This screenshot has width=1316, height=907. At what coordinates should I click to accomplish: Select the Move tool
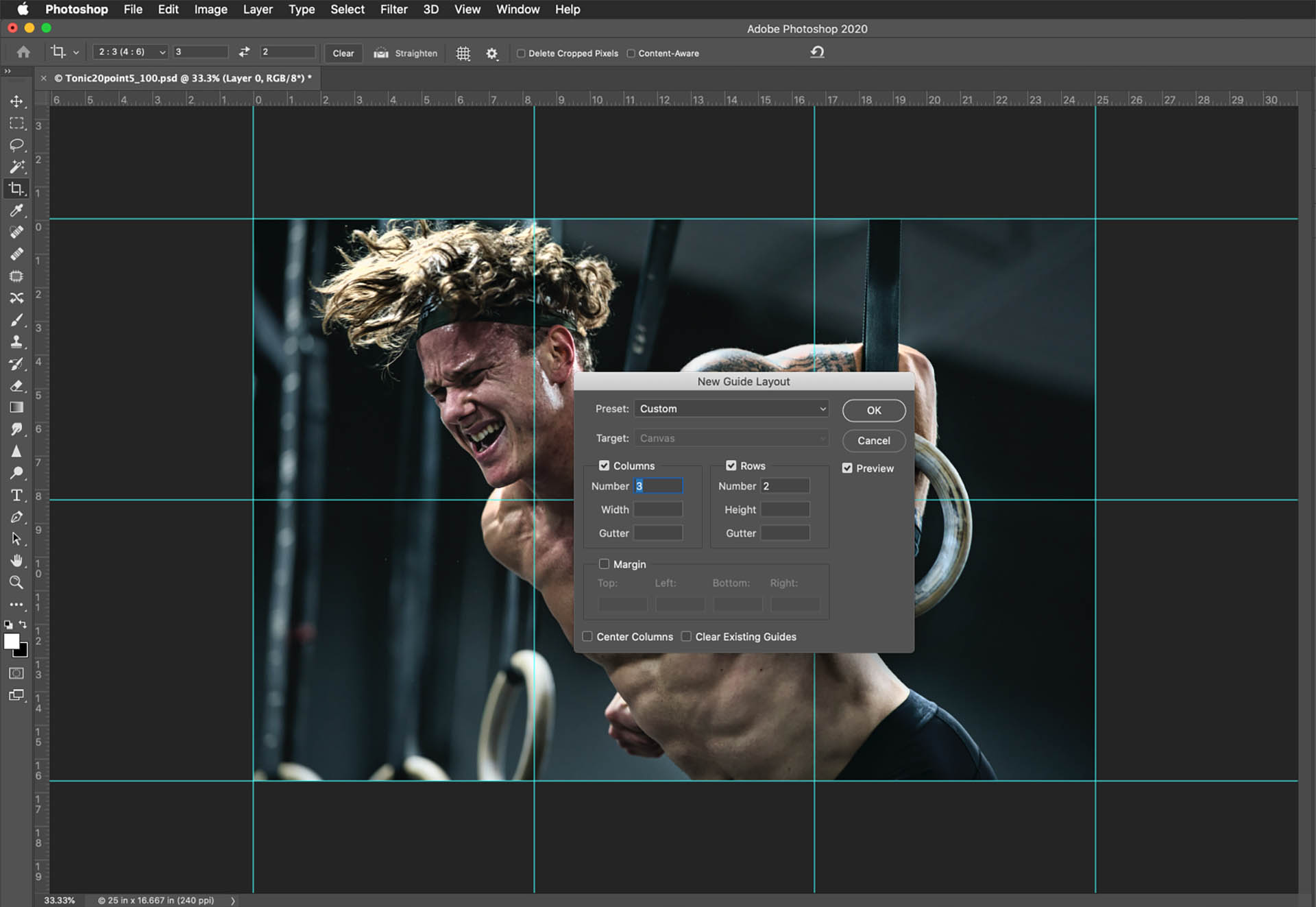[16, 101]
